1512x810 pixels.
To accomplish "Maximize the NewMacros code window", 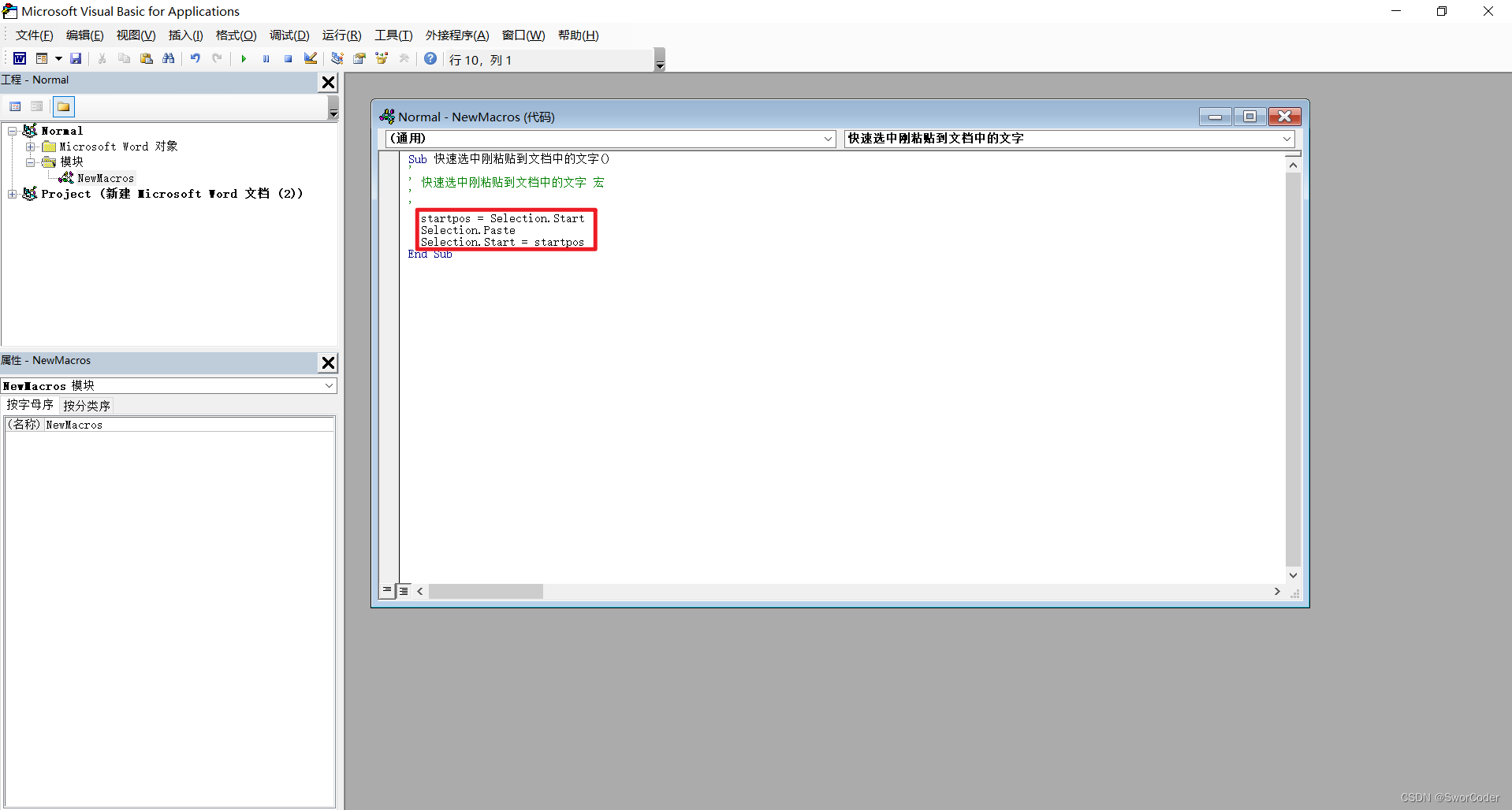I will click(1249, 117).
